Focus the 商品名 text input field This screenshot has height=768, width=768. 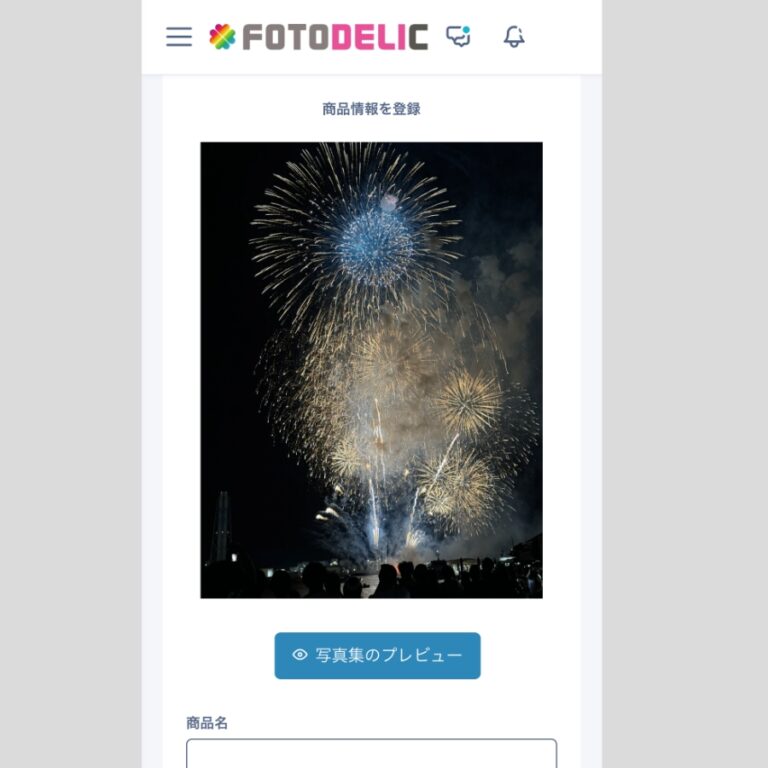click(371, 753)
